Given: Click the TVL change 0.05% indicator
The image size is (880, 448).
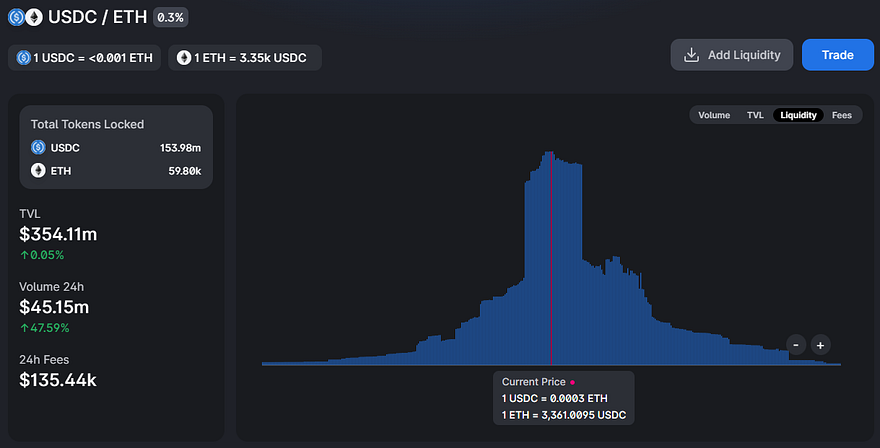Looking at the screenshot, I should click(42, 255).
